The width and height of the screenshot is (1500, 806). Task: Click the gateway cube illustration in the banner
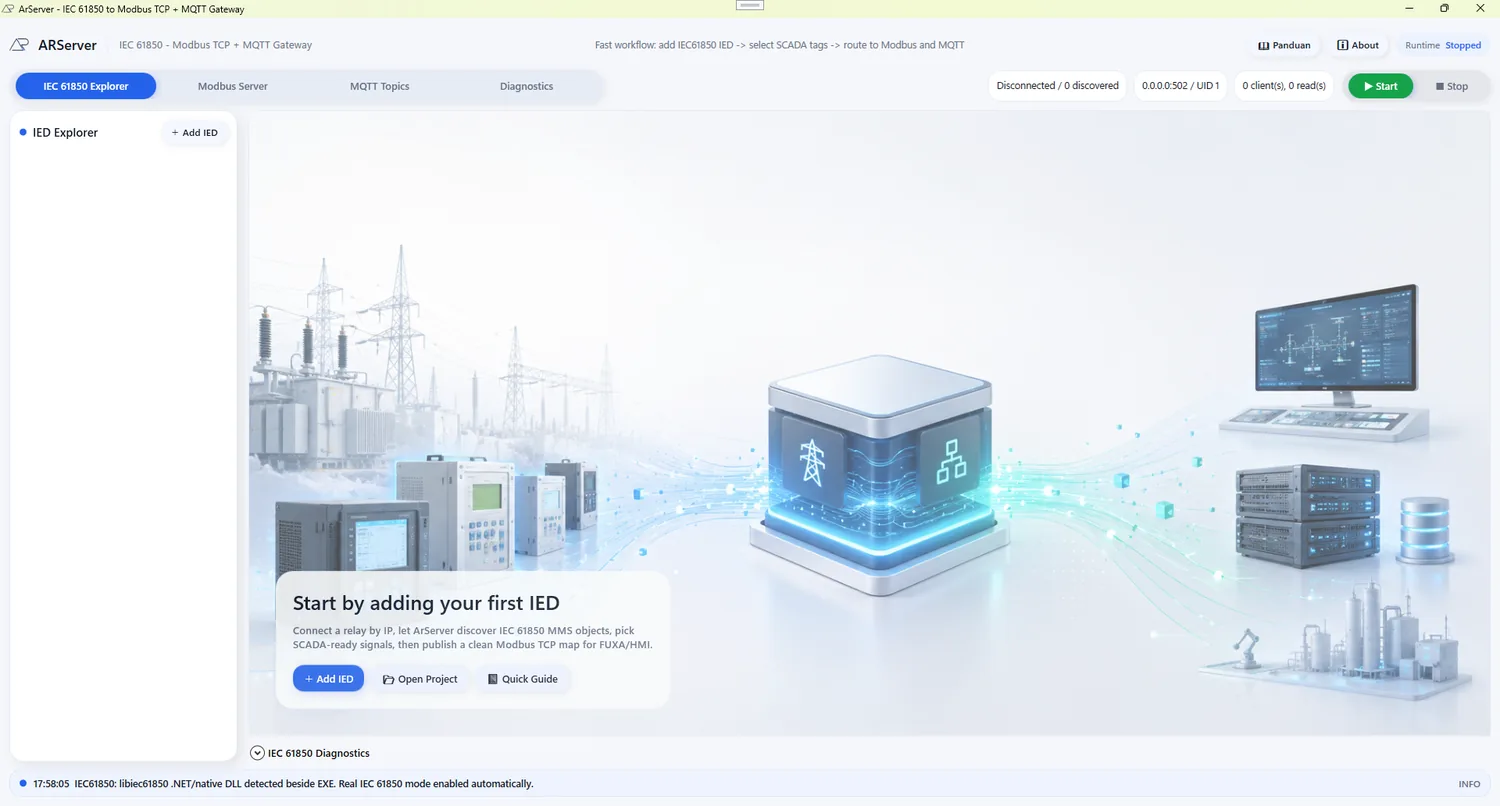coord(880,475)
